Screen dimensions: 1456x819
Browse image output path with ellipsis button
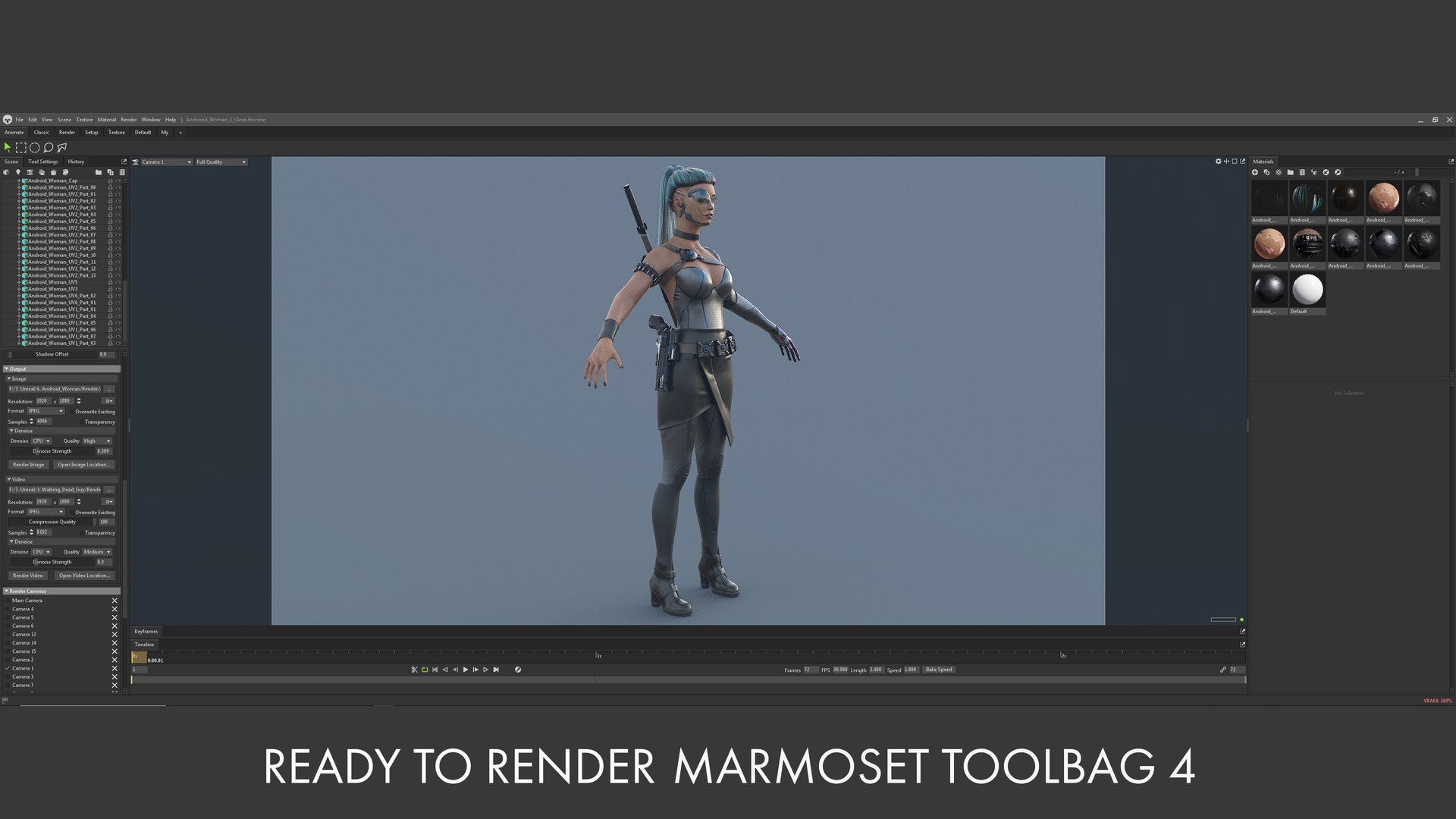point(108,389)
